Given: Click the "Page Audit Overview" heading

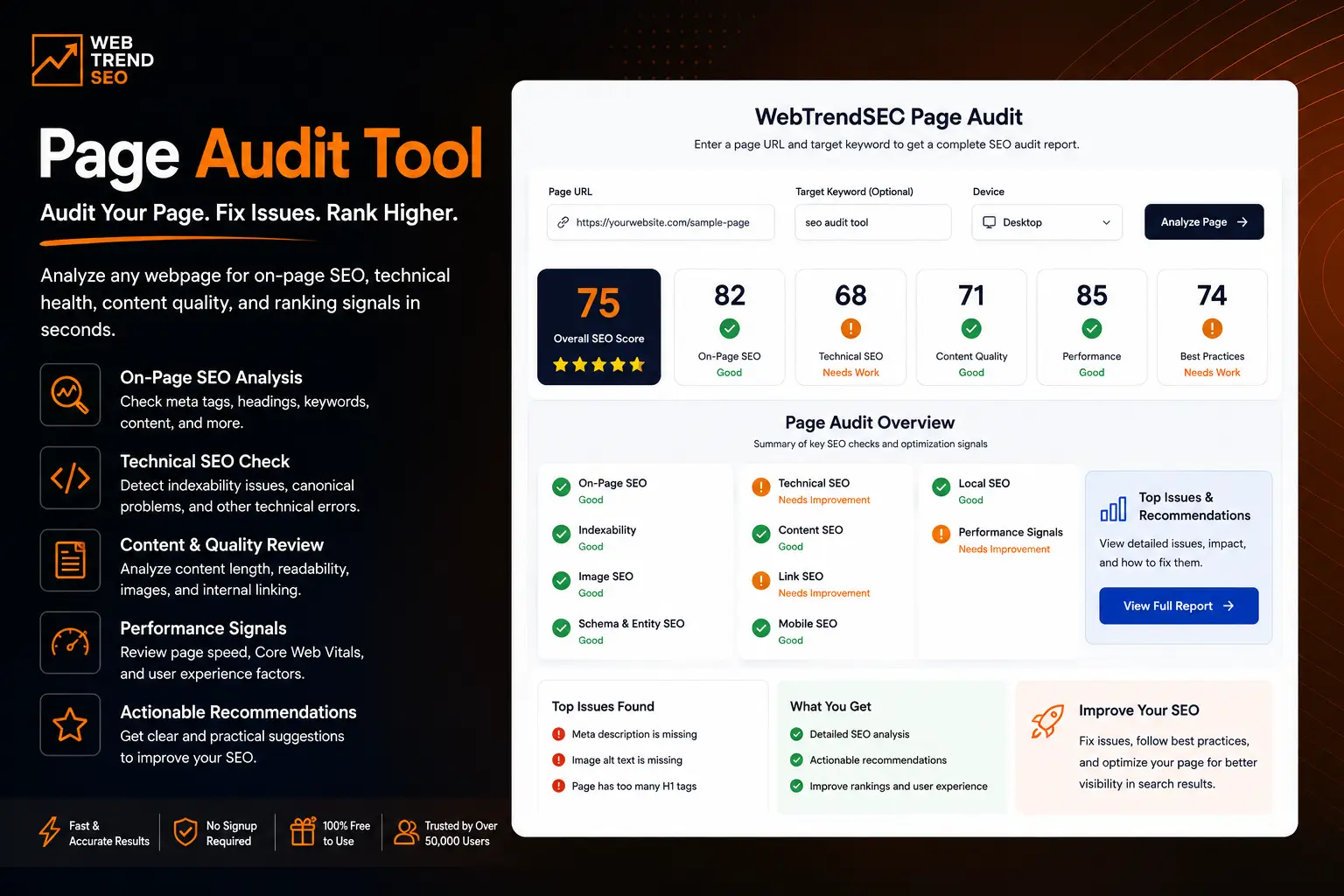Looking at the screenshot, I should click(x=870, y=423).
